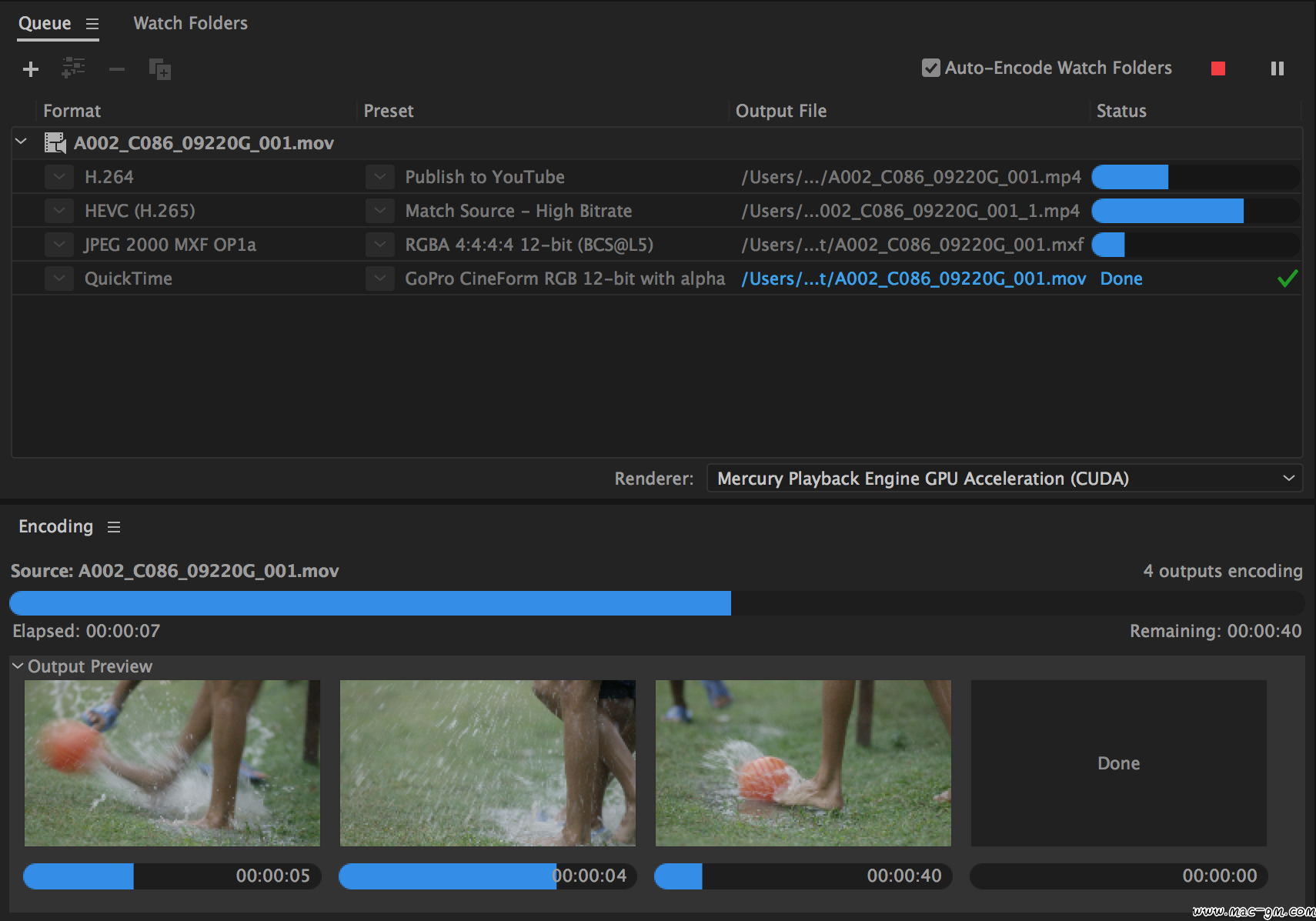Click the Status column header

pyautogui.click(x=1121, y=111)
